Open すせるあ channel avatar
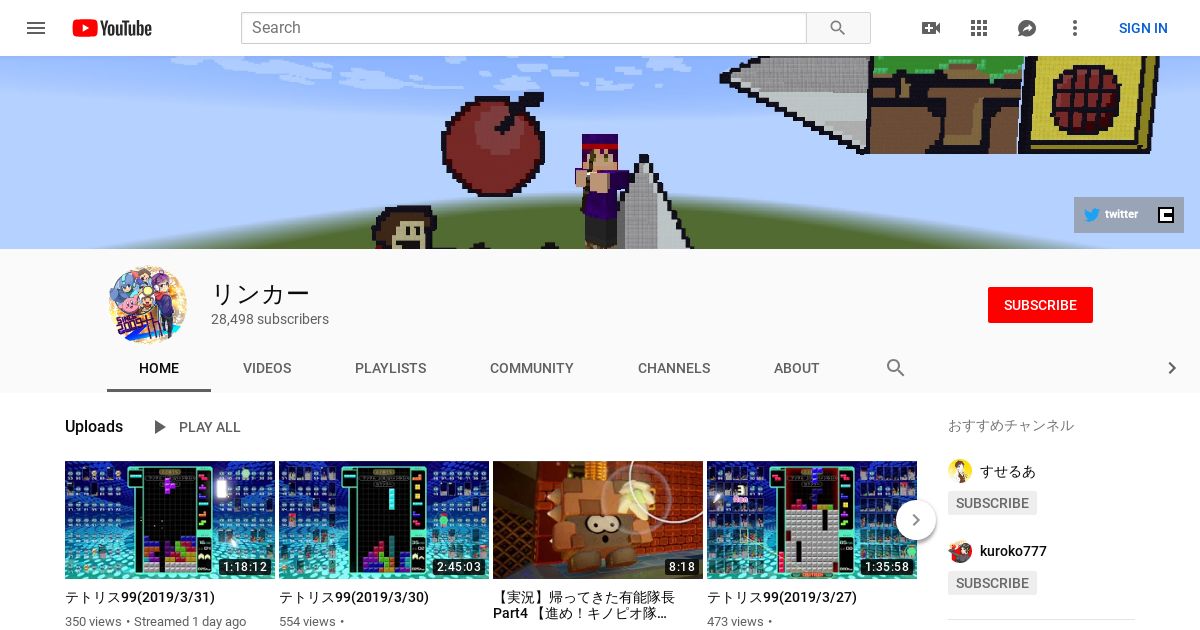 click(x=960, y=471)
